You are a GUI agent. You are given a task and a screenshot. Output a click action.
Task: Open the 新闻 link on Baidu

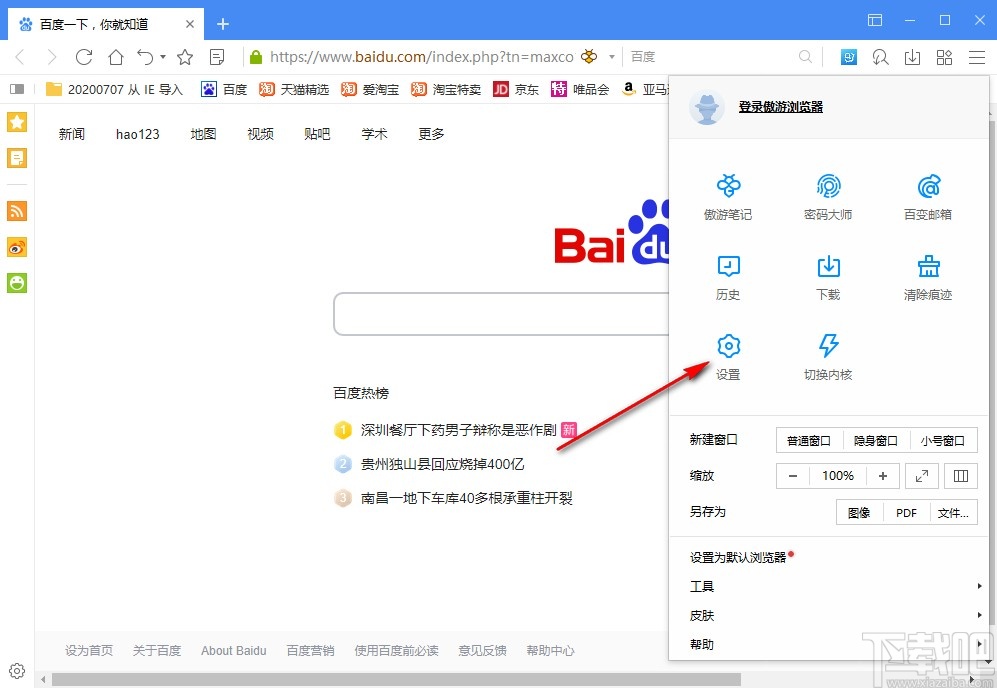(71, 134)
